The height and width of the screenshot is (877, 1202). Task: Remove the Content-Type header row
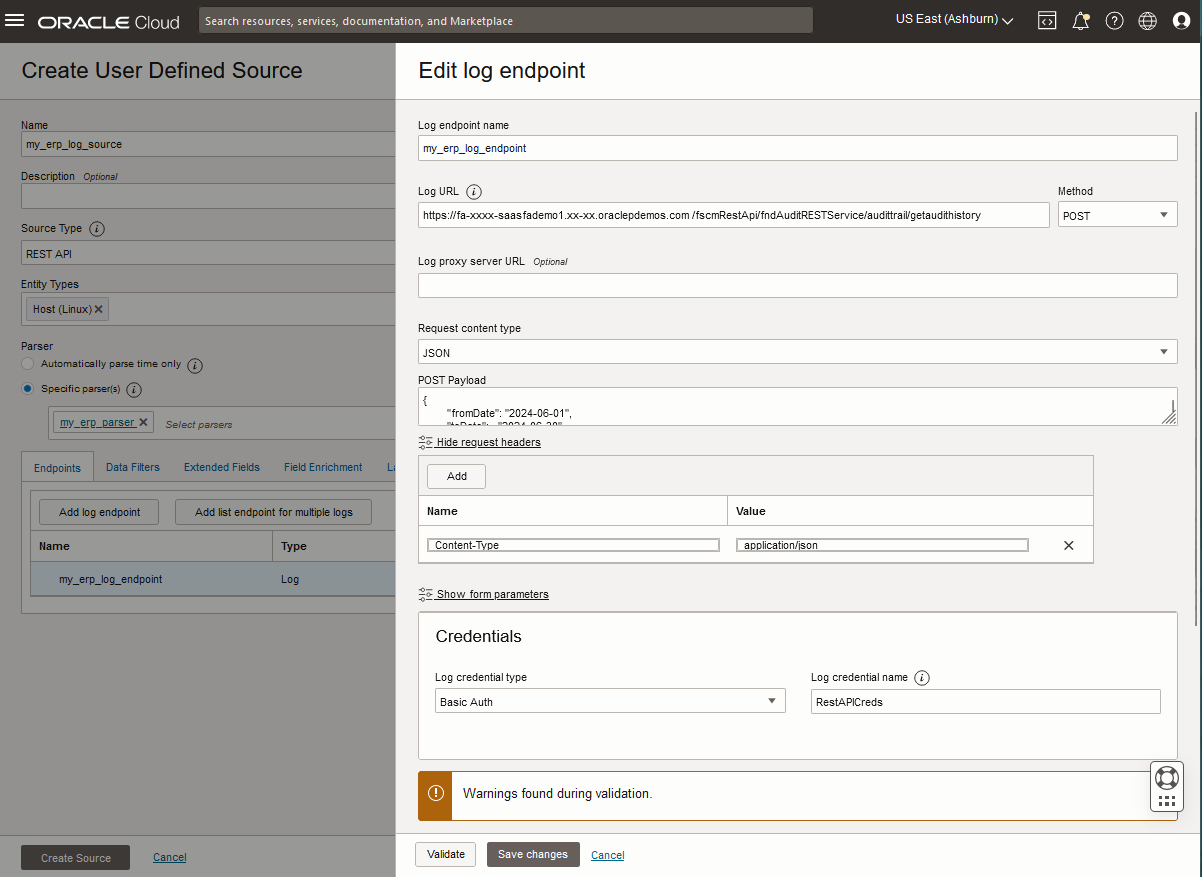click(x=1068, y=545)
